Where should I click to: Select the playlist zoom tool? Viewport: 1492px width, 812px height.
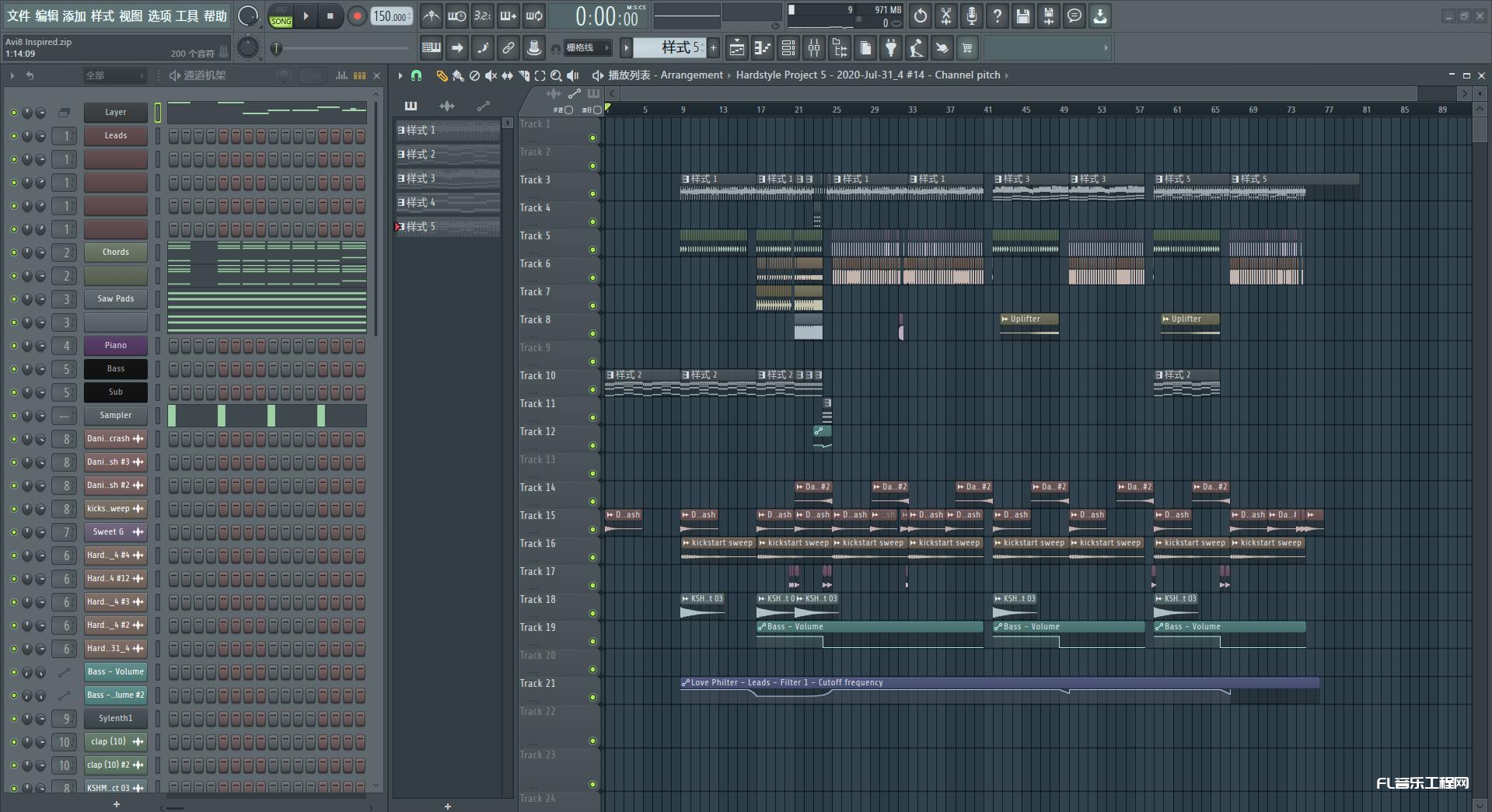[556, 75]
